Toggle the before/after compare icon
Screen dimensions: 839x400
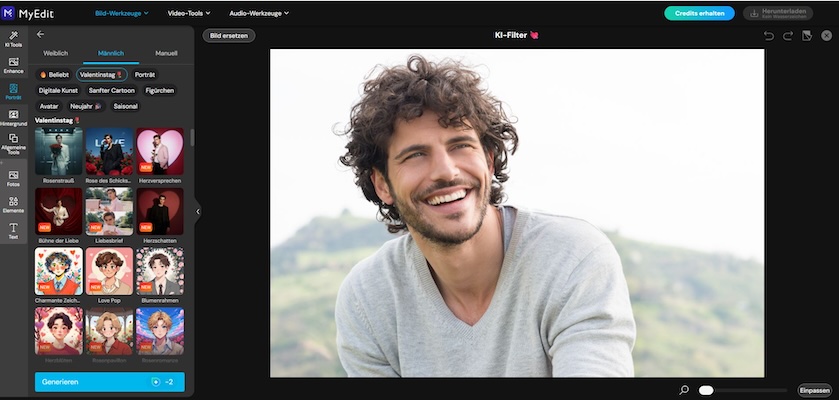click(x=807, y=36)
